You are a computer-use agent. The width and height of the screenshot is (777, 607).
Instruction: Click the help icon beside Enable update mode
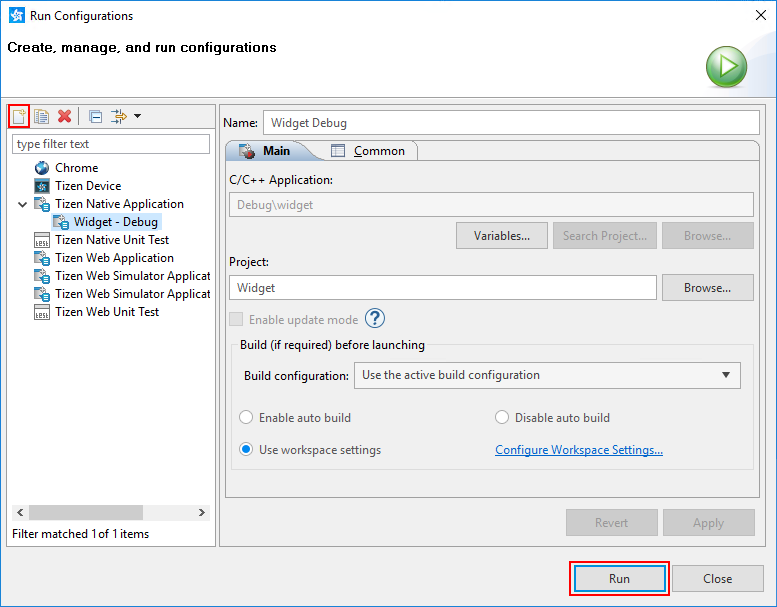pyautogui.click(x=375, y=319)
